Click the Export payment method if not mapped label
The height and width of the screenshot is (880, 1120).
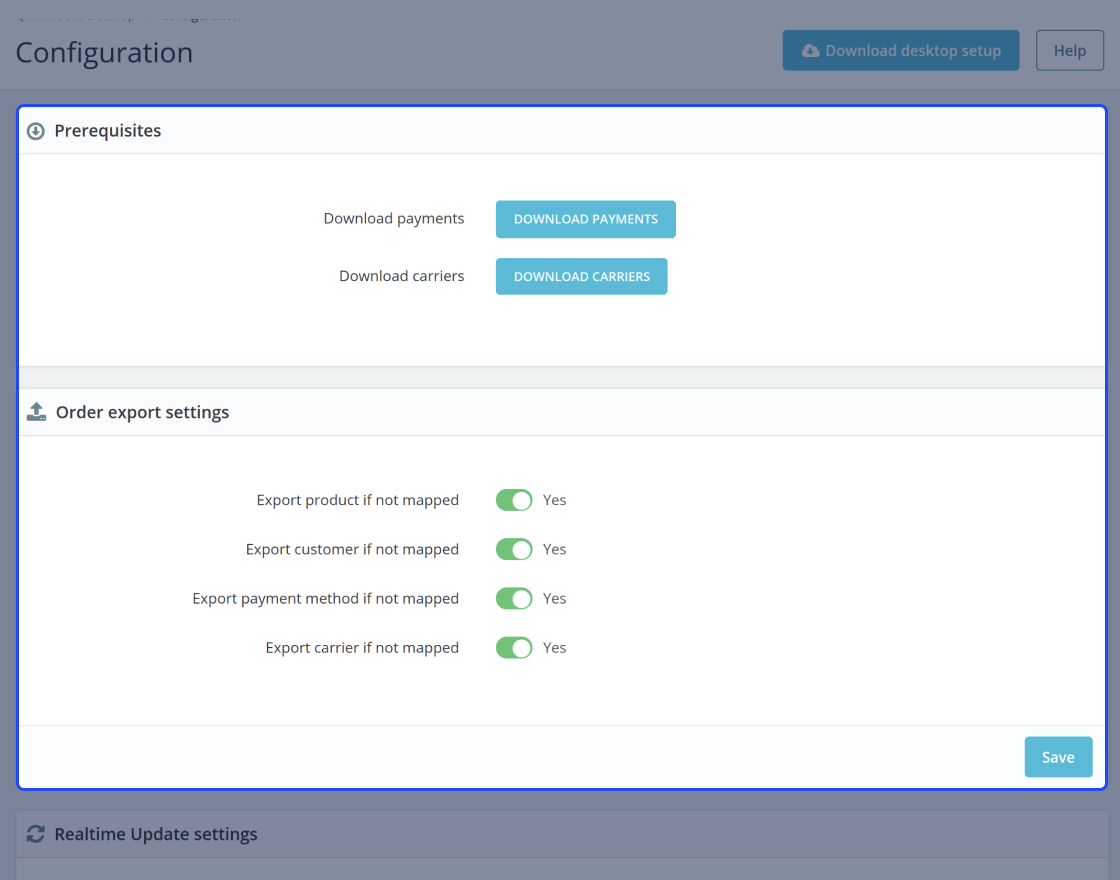(x=325, y=599)
